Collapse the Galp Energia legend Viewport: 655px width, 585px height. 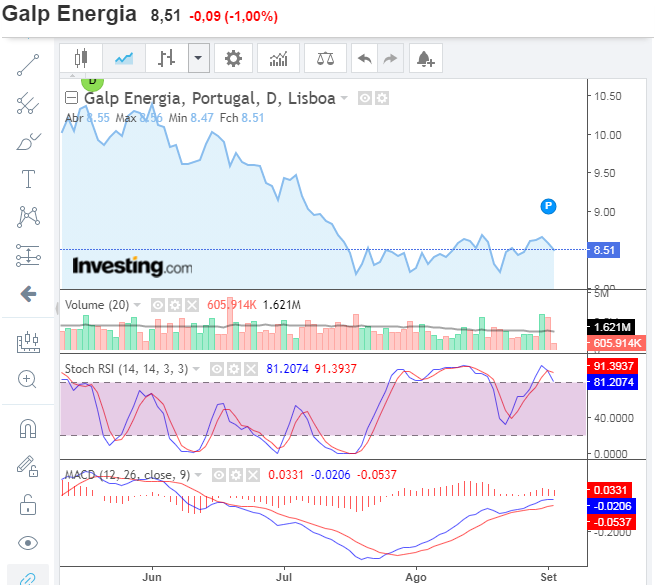71,98
